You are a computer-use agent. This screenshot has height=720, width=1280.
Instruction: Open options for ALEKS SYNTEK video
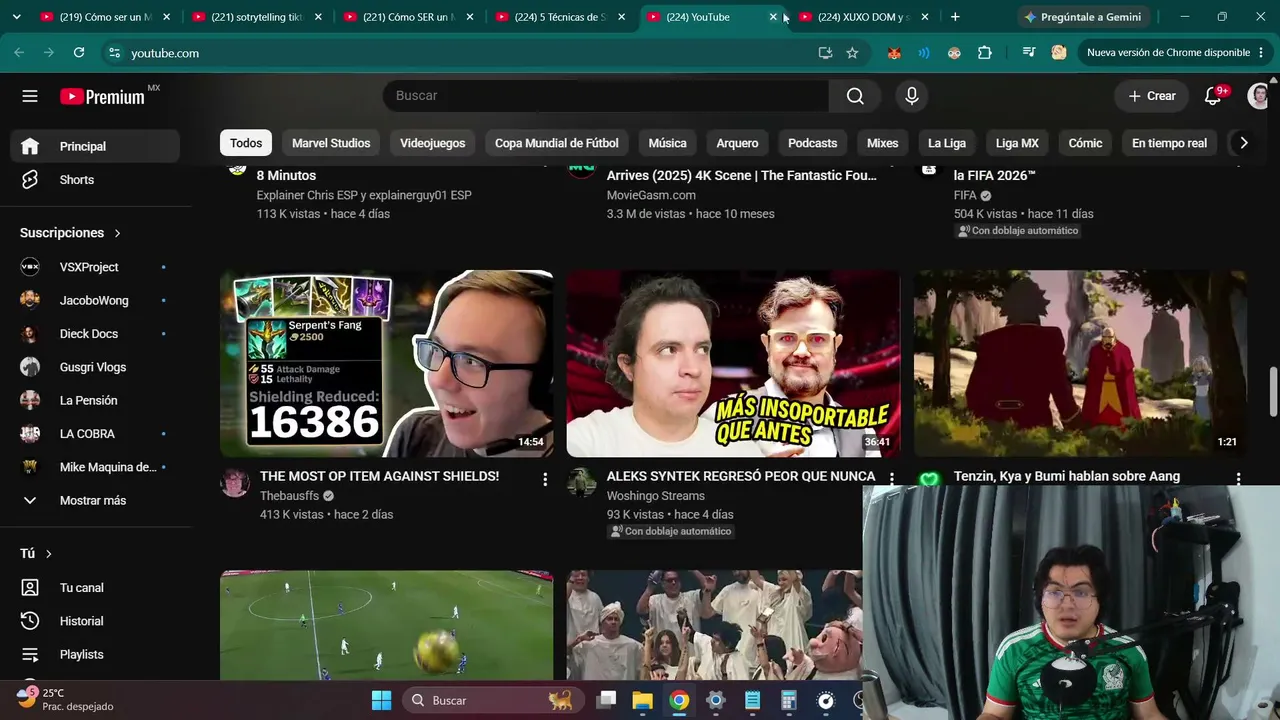(x=892, y=479)
